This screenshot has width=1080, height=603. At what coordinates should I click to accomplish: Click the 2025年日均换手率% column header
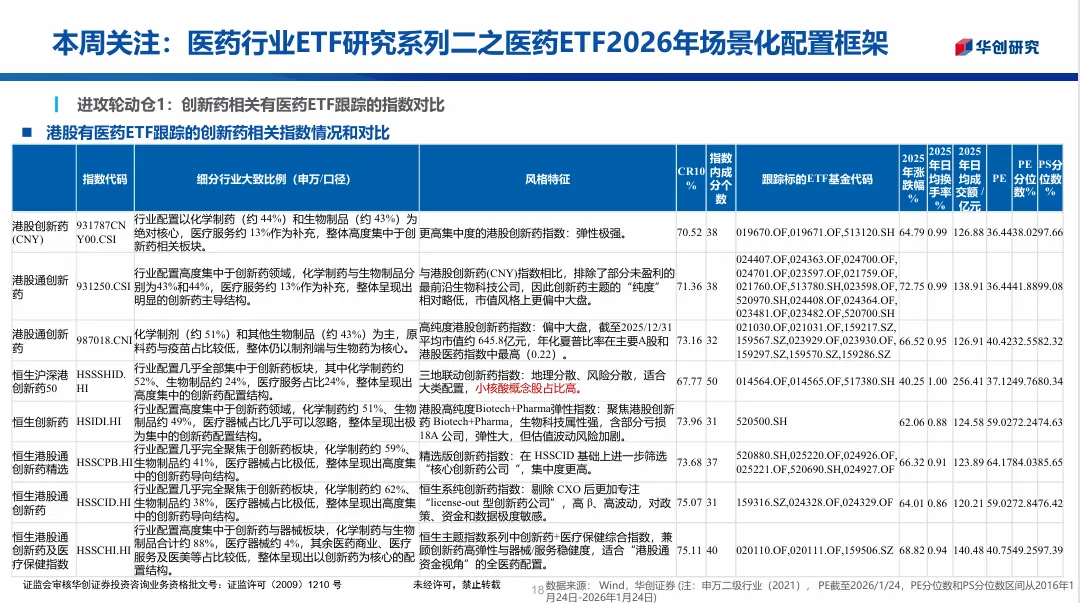pyautogui.click(x=939, y=178)
